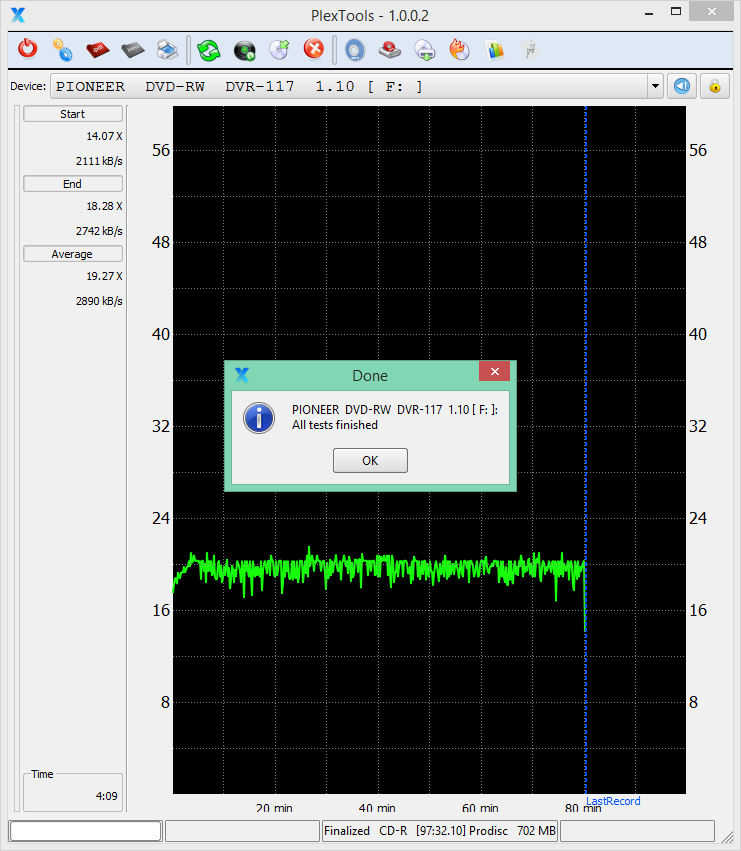Click 'All tests finished' message text
The image size is (741, 851).
pyautogui.click(x=335, y=425)
